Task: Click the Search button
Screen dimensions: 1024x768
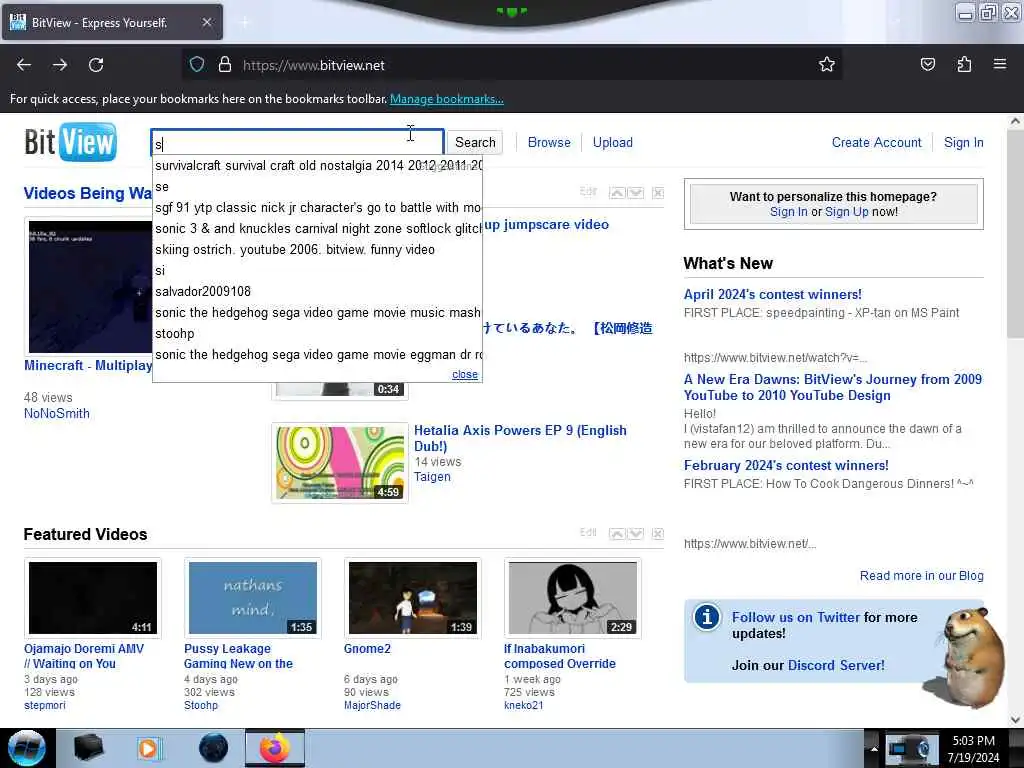Action: point(475,142)
